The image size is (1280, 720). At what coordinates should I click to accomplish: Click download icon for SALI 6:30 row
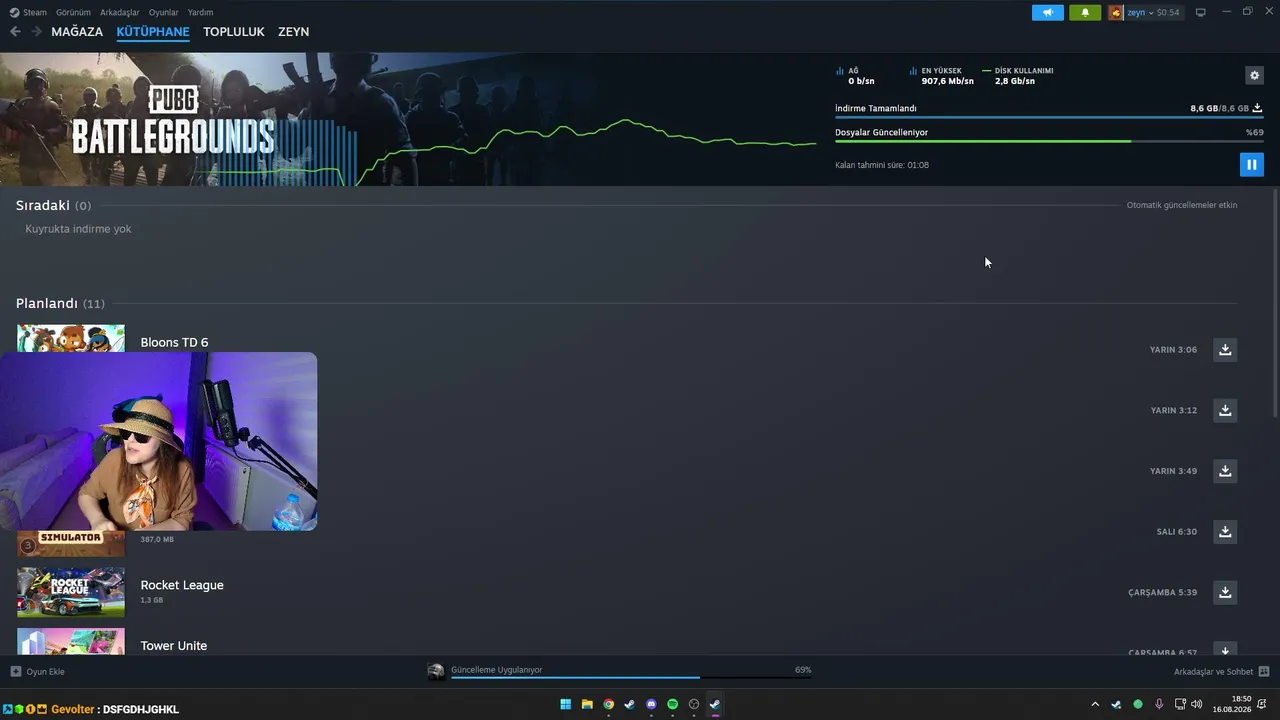click(1225, 532)
